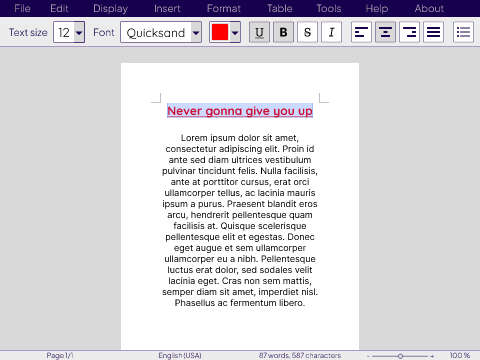480x360 pixels.
Task: Toggle center alignment button
Action: tap(385, 32)
